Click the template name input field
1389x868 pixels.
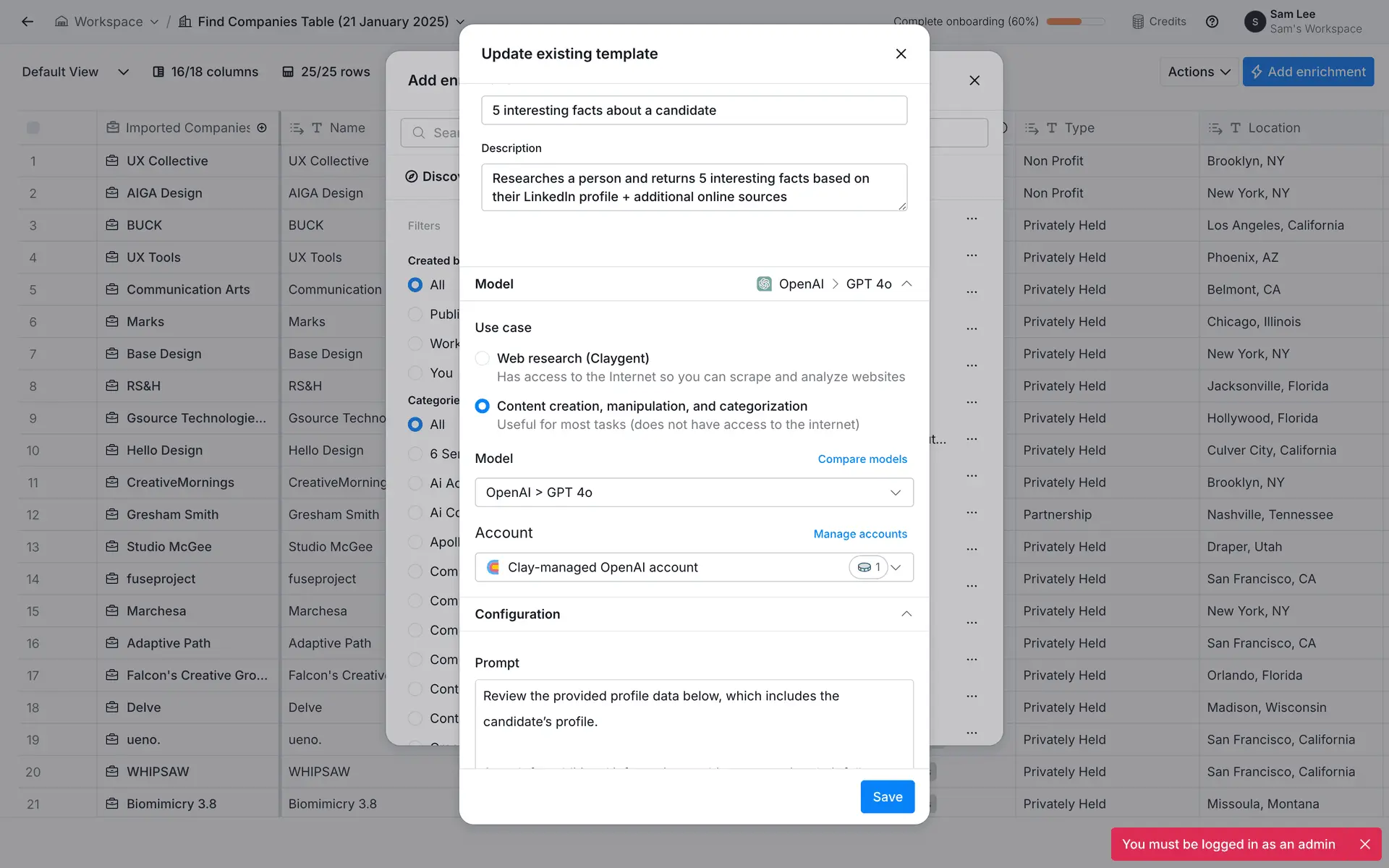pos(694,111)
